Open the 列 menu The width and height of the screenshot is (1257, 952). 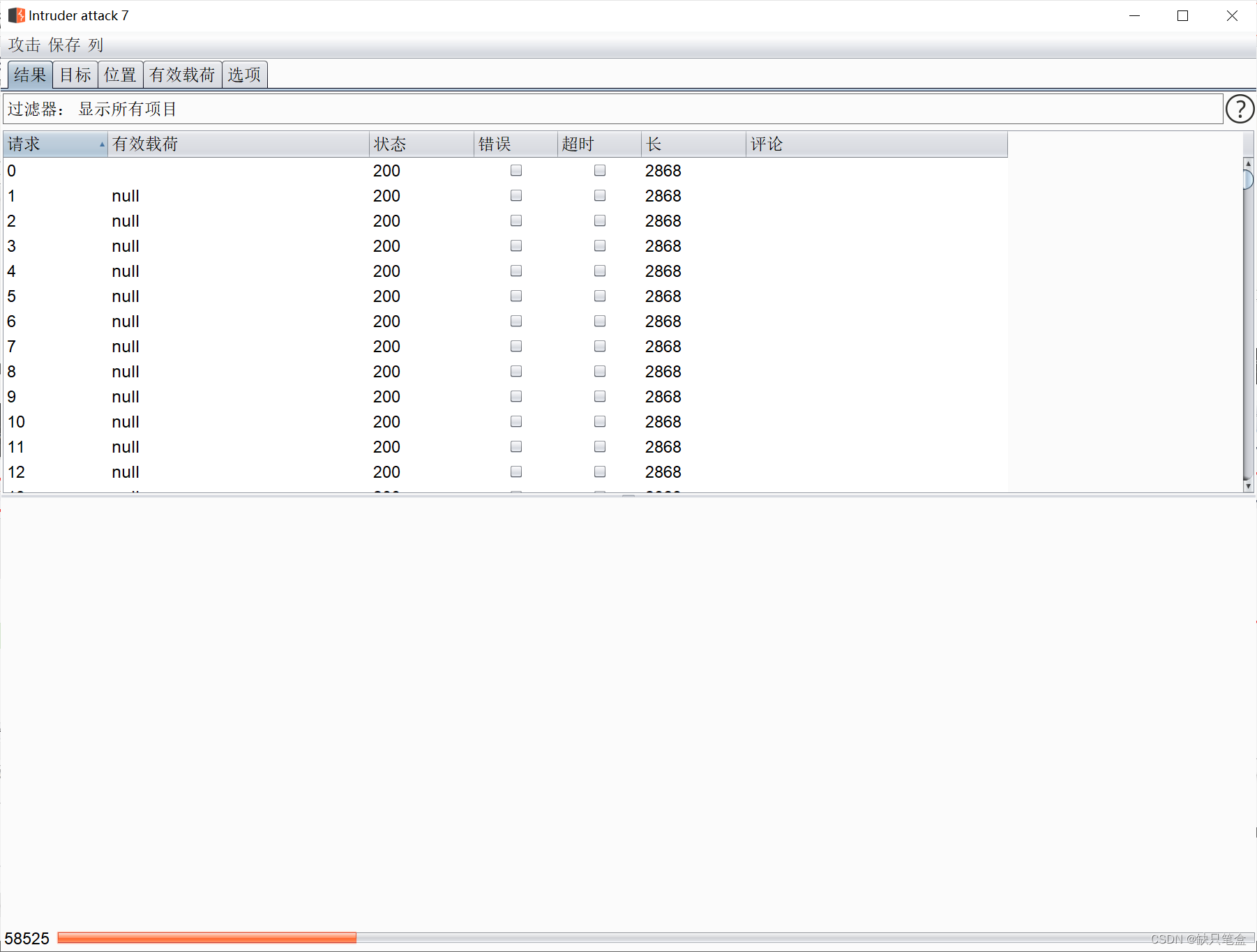tap(96, 45)
